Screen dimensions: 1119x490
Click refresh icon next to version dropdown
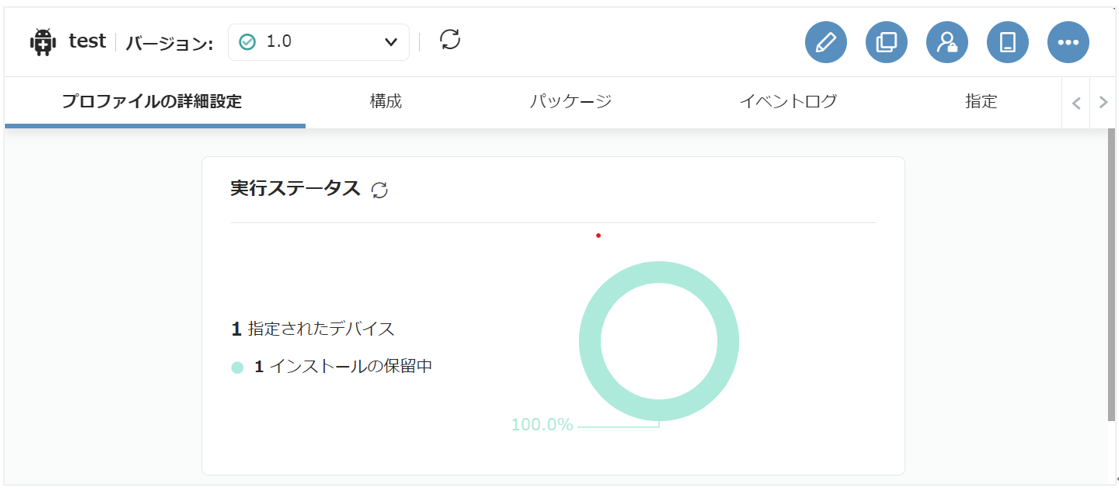click(450, 39)
